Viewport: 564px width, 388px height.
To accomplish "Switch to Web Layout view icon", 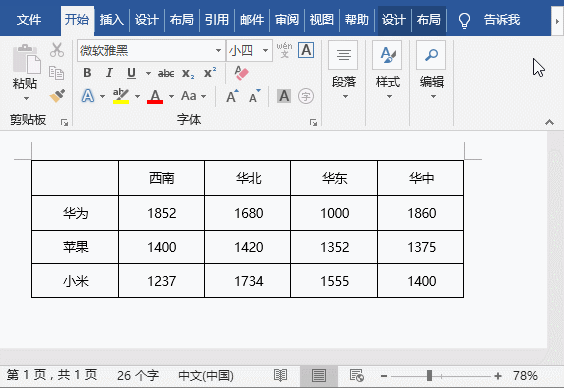I will pos(356,375).
